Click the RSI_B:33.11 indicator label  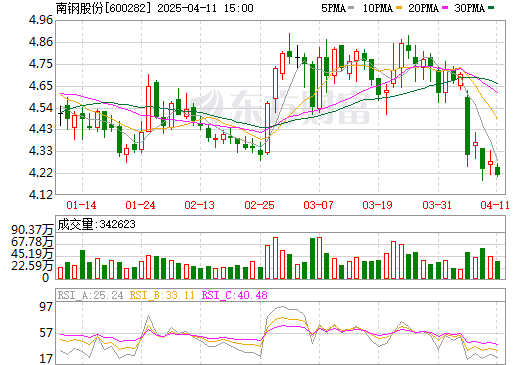[x=162, y=295]
